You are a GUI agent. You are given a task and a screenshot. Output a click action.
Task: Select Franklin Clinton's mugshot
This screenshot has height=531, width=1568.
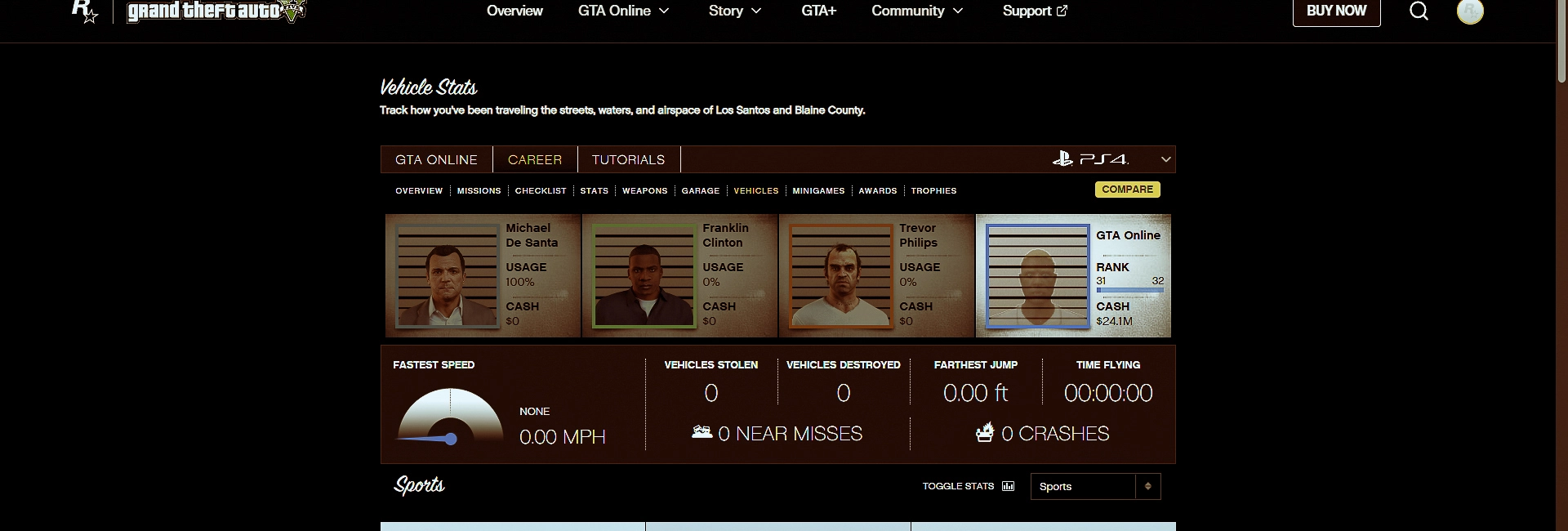click(644, 275)
